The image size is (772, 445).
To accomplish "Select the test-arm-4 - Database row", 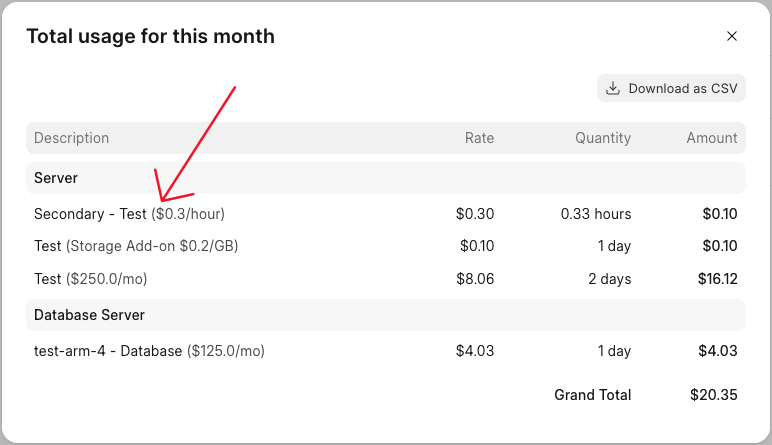I will [149, 351].
